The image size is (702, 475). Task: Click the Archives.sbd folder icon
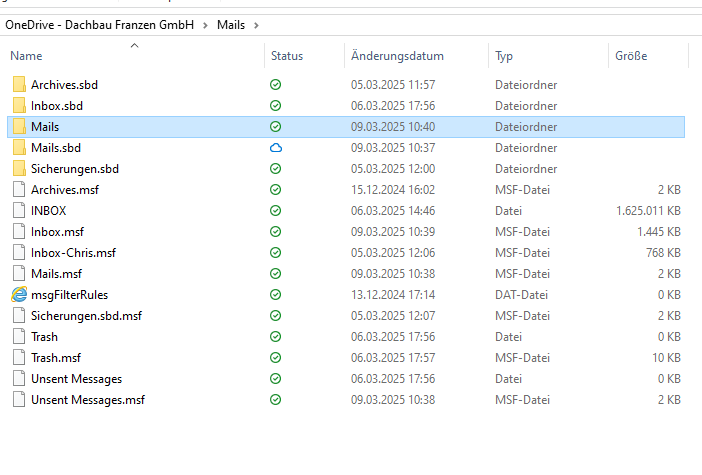19,85
